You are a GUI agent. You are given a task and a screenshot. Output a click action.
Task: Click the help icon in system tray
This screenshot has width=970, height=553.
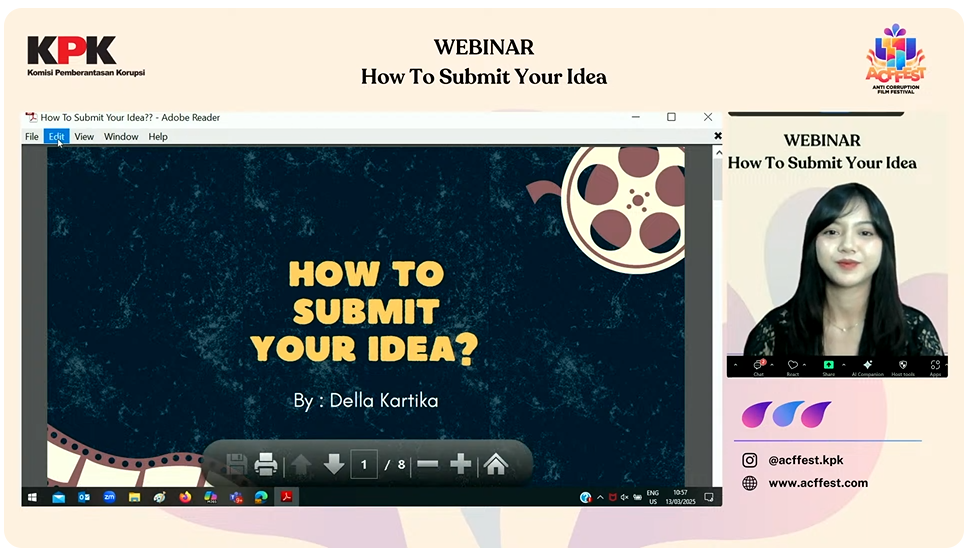coord(585,497)
